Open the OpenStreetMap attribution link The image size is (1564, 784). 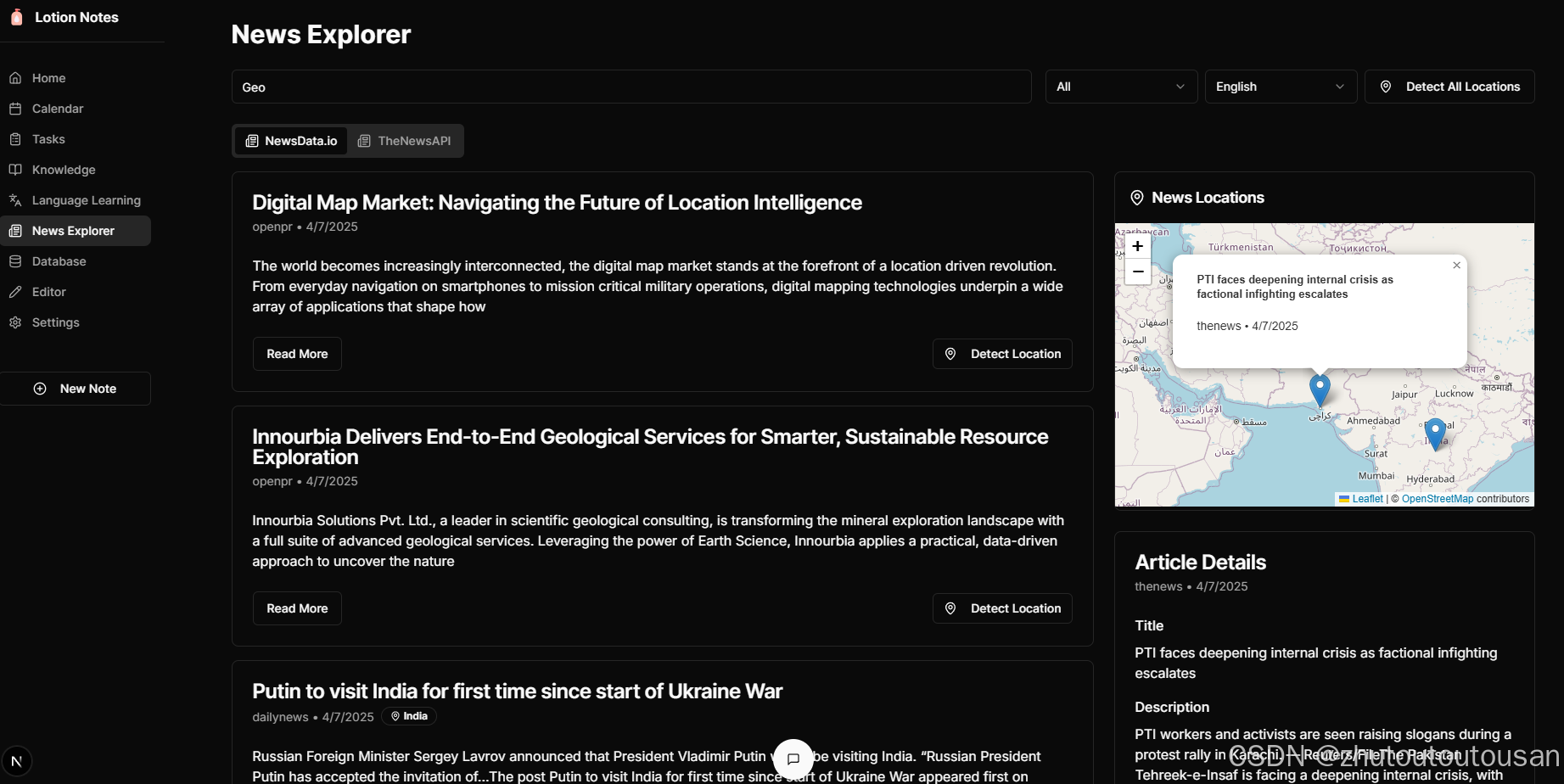(x=1438, y=499)
